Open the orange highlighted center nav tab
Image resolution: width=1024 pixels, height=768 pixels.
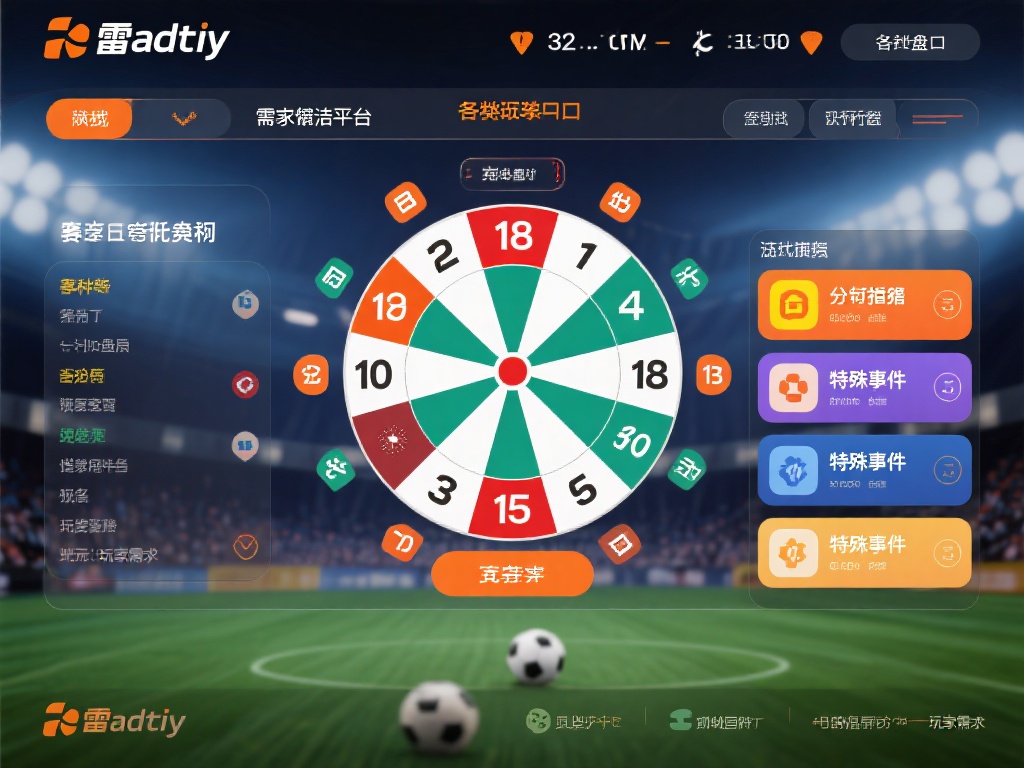(519, 111)
